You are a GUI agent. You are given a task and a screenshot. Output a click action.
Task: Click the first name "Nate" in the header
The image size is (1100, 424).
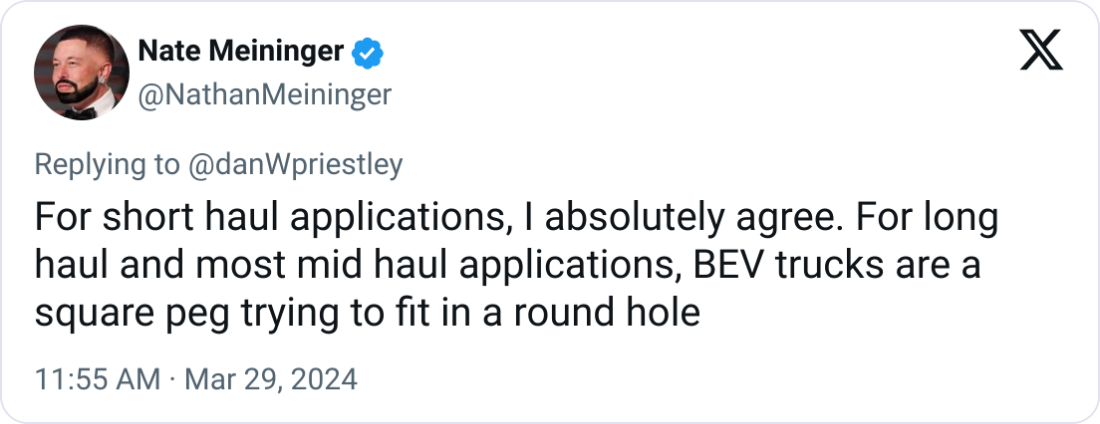[x=166, y=52]
